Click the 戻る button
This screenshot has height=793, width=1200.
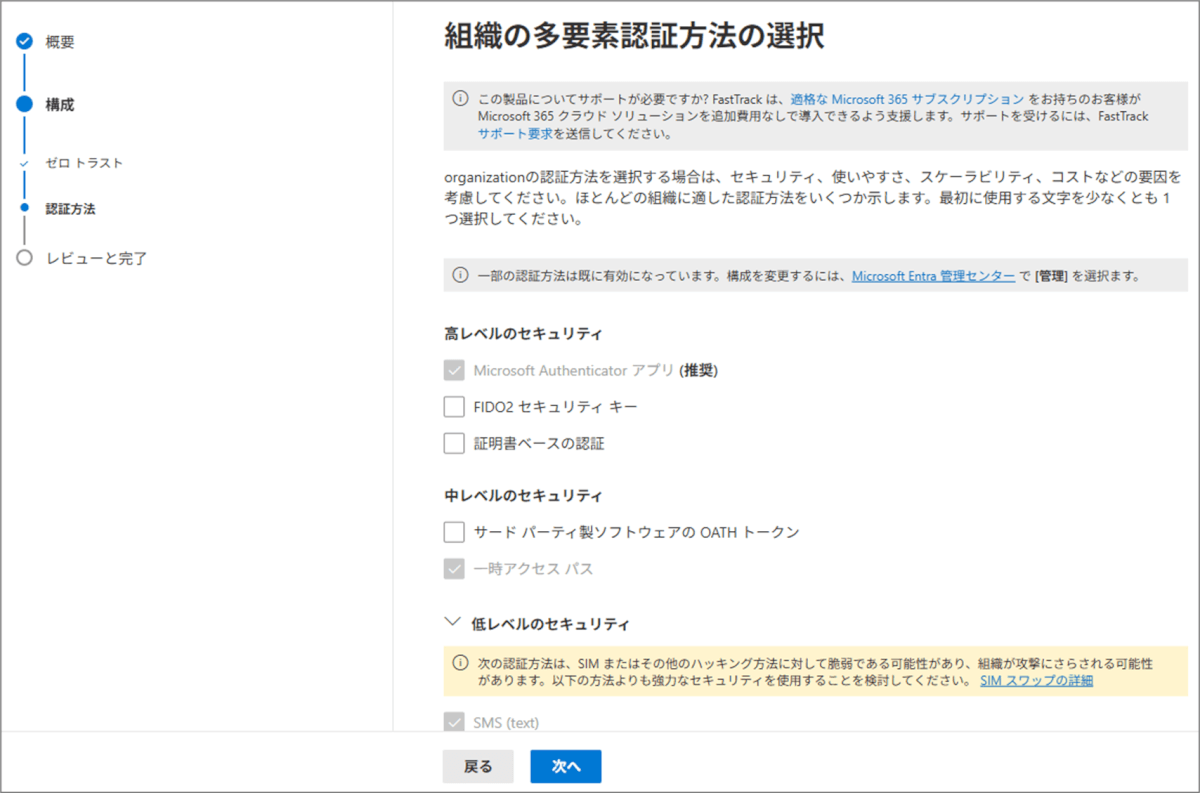[478, 767]
